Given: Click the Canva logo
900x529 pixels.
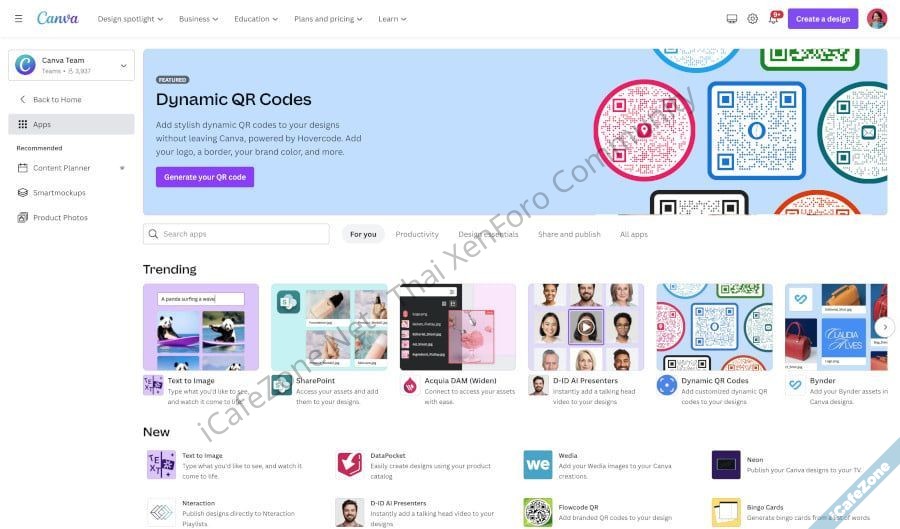Looking at the screenshot, I should click(x=57, y=18).
